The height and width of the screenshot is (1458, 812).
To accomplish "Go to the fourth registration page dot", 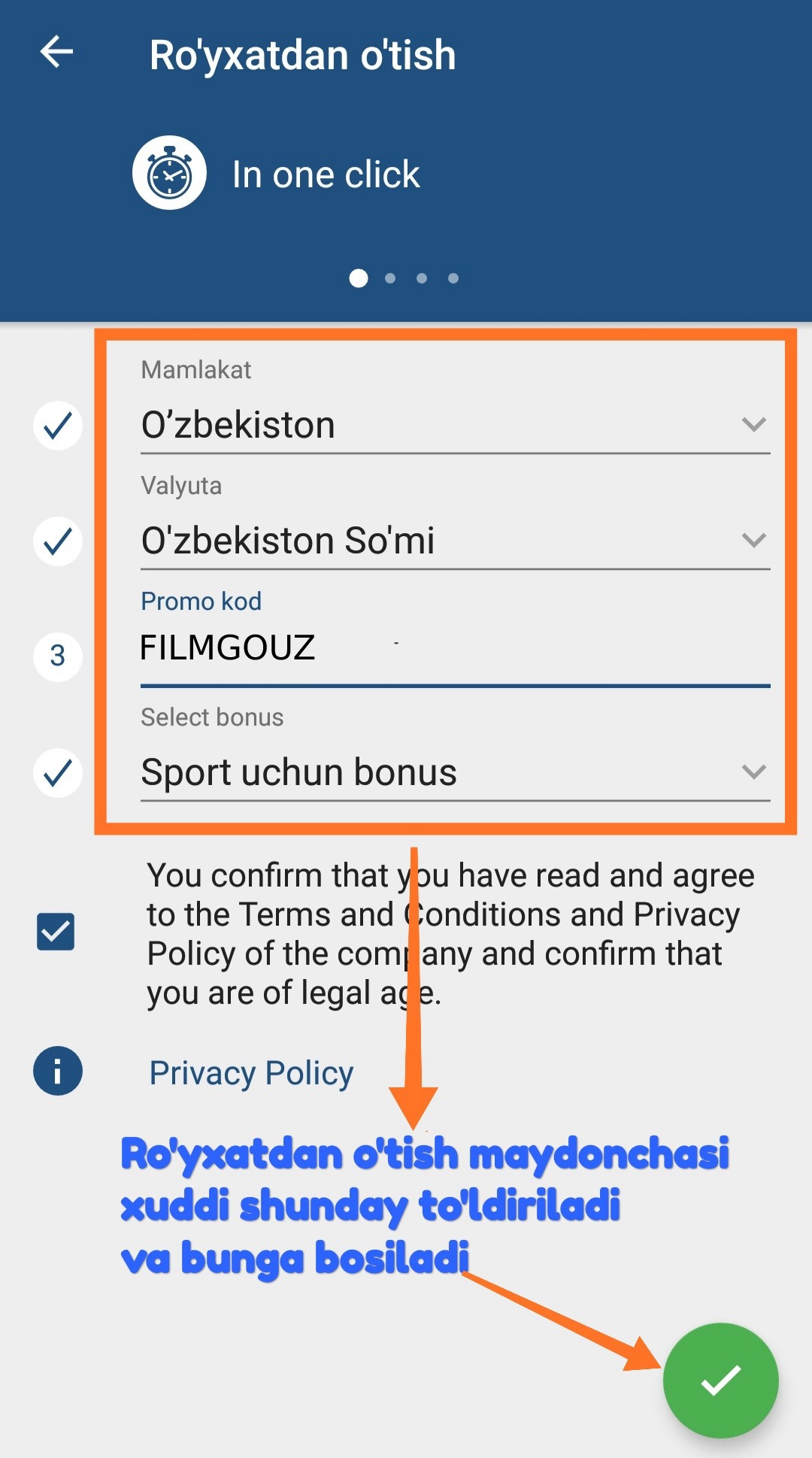I will tap(453, 278).
